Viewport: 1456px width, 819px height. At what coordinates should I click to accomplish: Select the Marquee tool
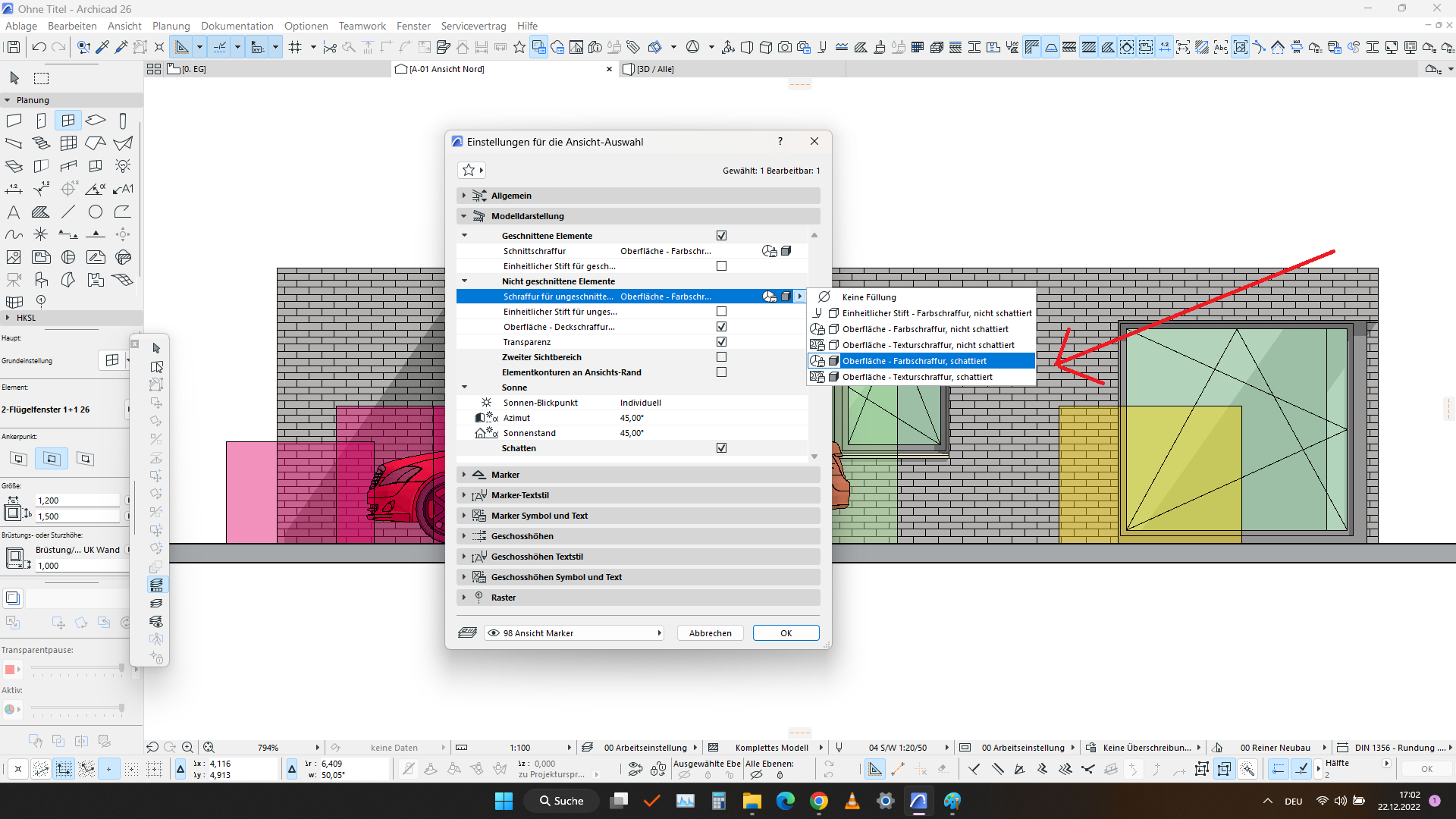pyautogui.click(x=42, y=78)
